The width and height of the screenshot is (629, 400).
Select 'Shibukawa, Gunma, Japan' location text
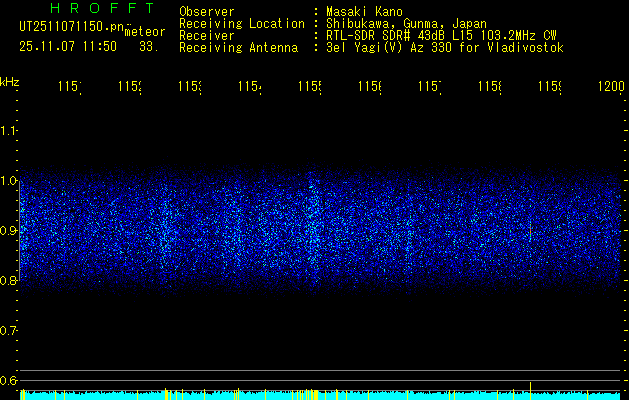coord(406,24)
